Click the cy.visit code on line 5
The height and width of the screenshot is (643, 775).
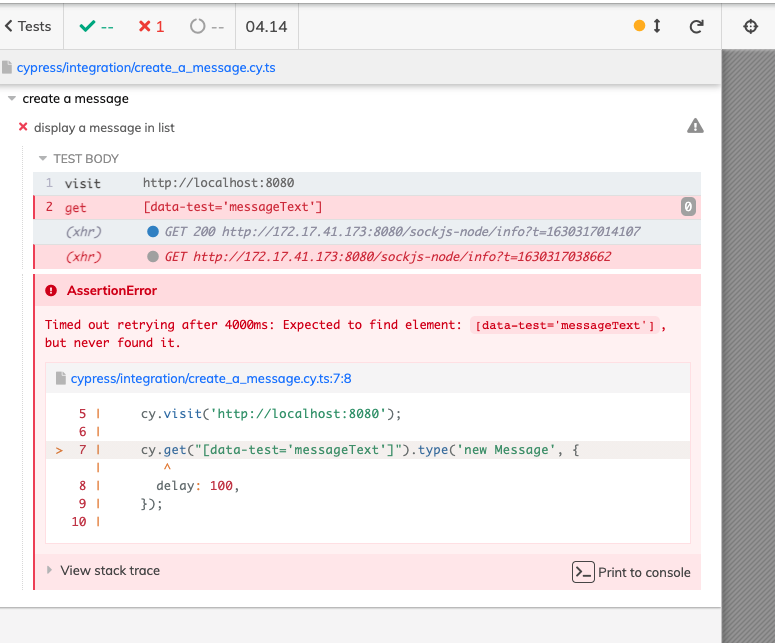click(271, 414)
